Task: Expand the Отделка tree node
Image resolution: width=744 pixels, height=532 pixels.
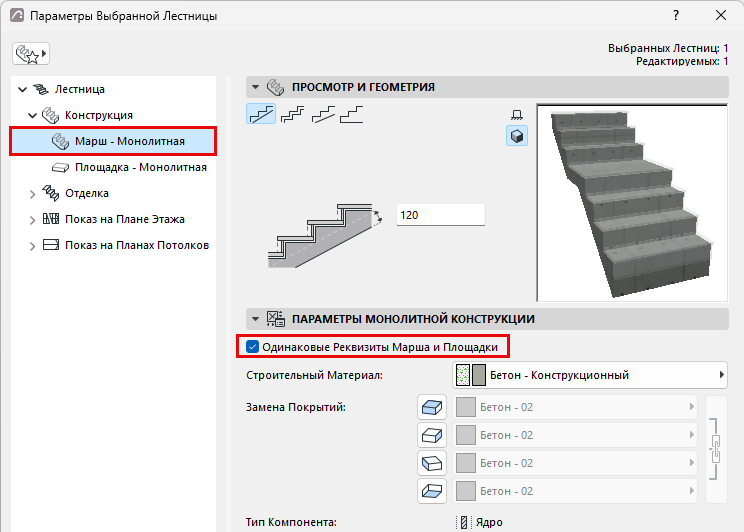Action: 32,194
